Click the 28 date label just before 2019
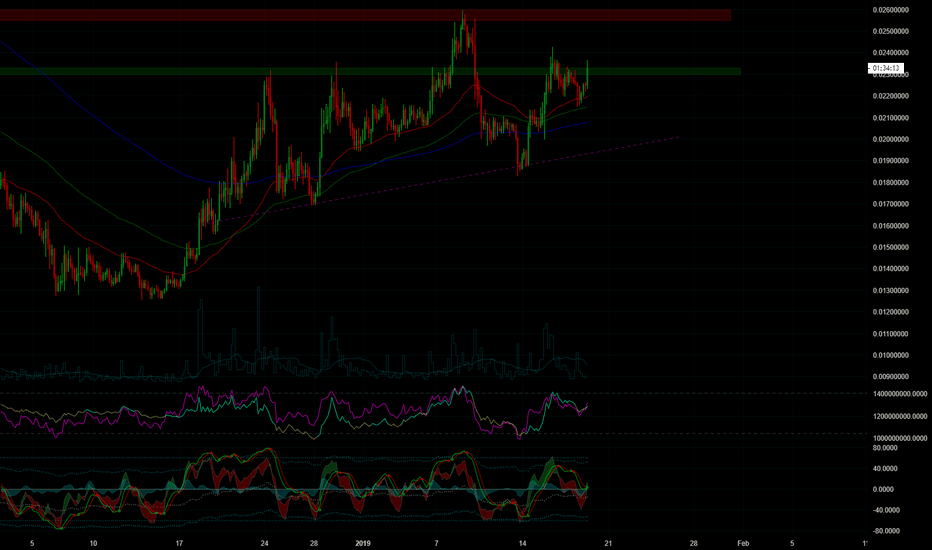The height and width of the screenshot is (550, 932). (314, 543)
